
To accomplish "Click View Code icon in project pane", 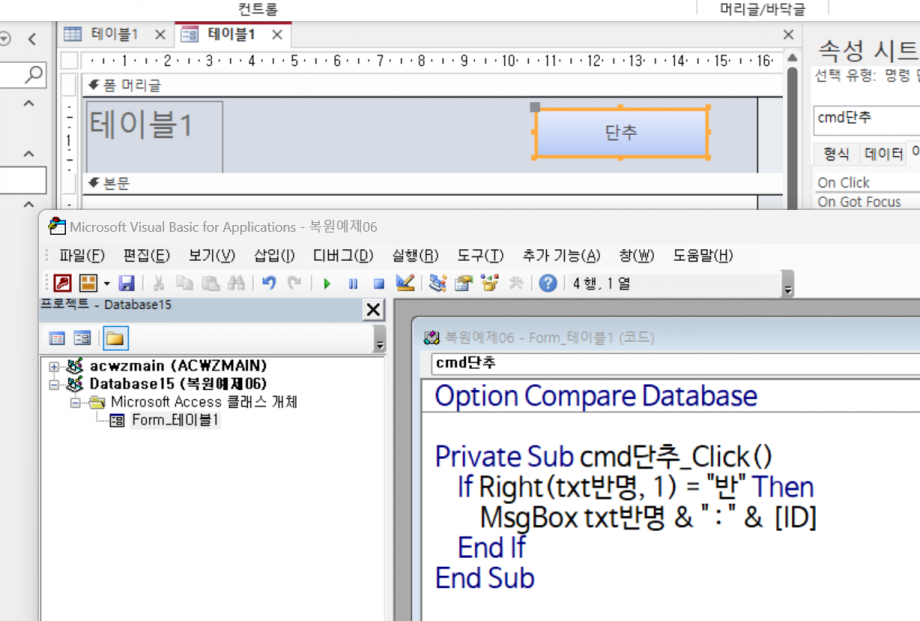I will 57,338.
